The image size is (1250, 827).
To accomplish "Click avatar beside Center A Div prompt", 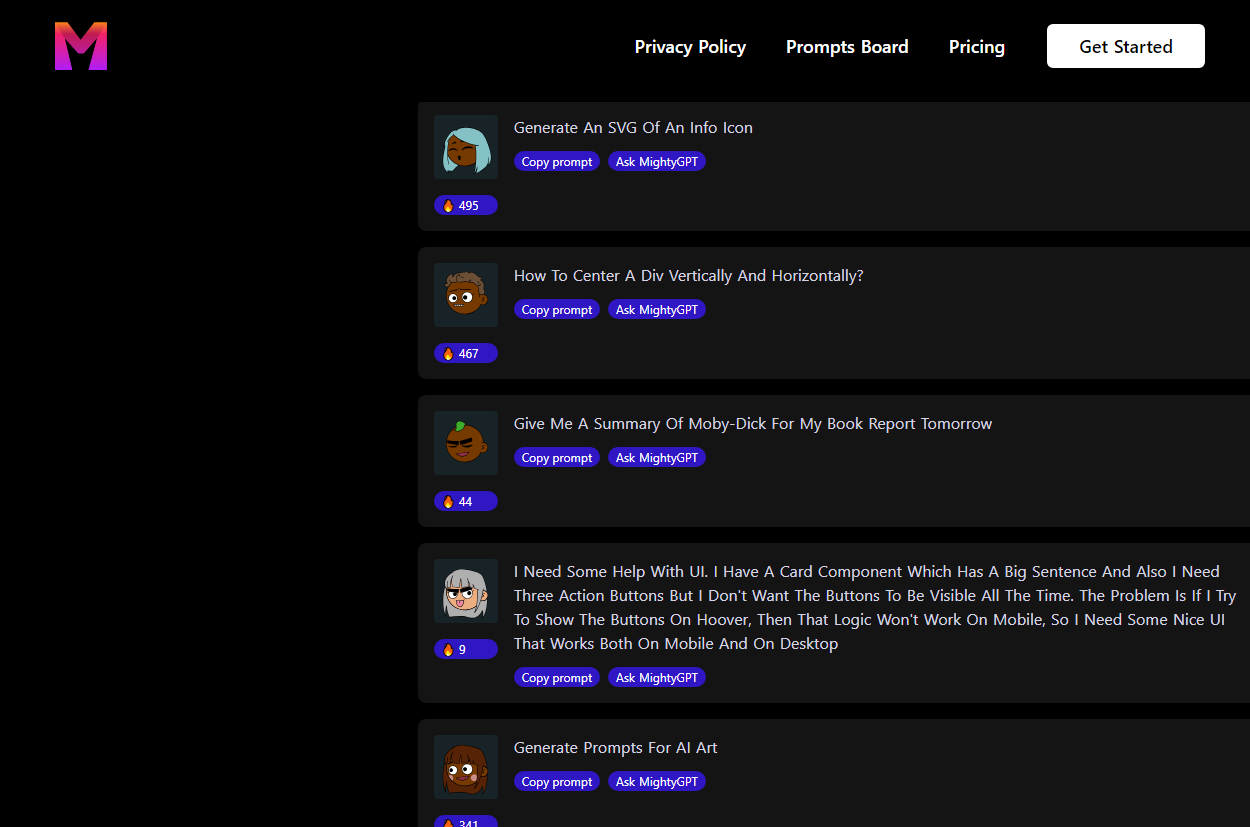I will point(466,295).
